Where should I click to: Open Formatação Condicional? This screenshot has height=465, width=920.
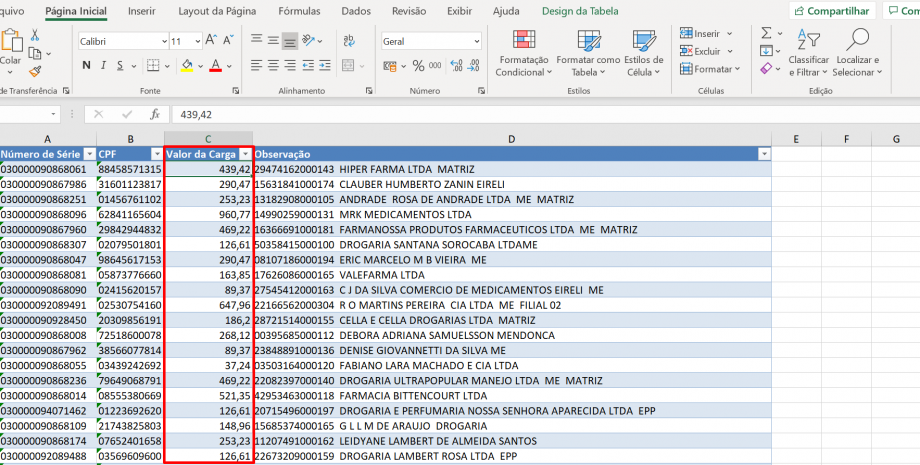coord(520,53)
